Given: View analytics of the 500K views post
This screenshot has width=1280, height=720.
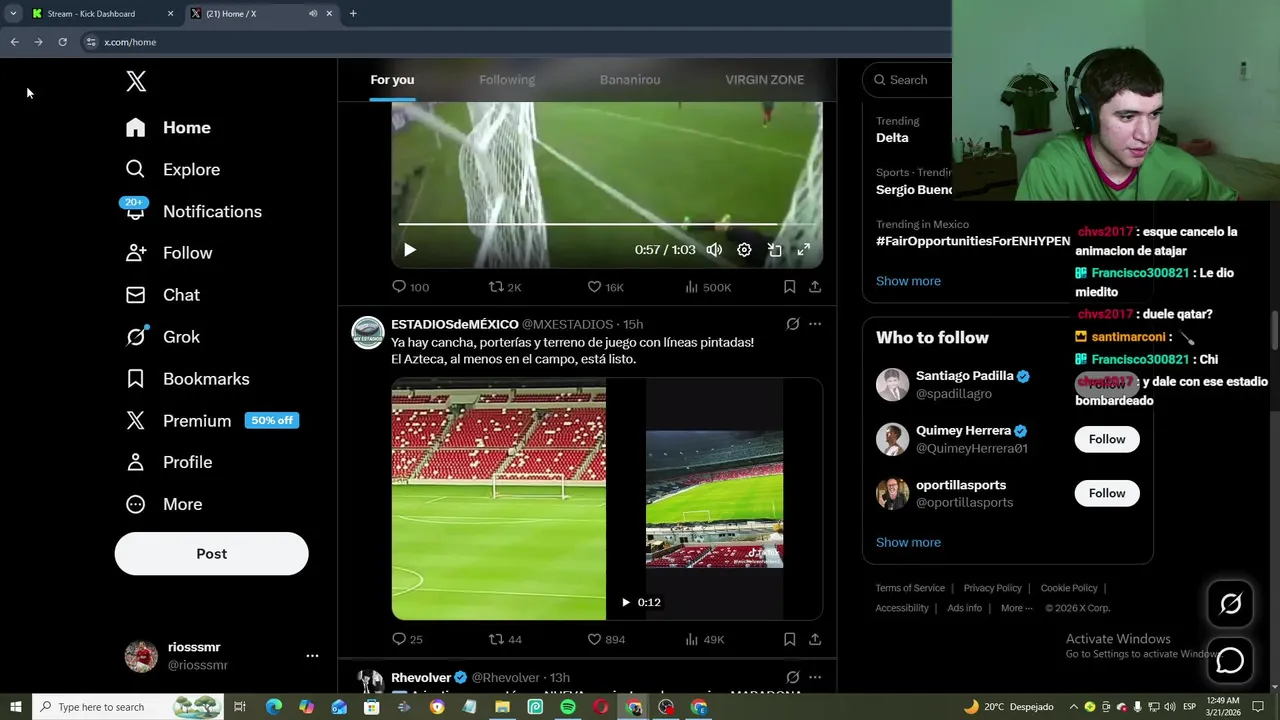Looking at the screenshot, I should pyautogui.click(x=708, y=287).
